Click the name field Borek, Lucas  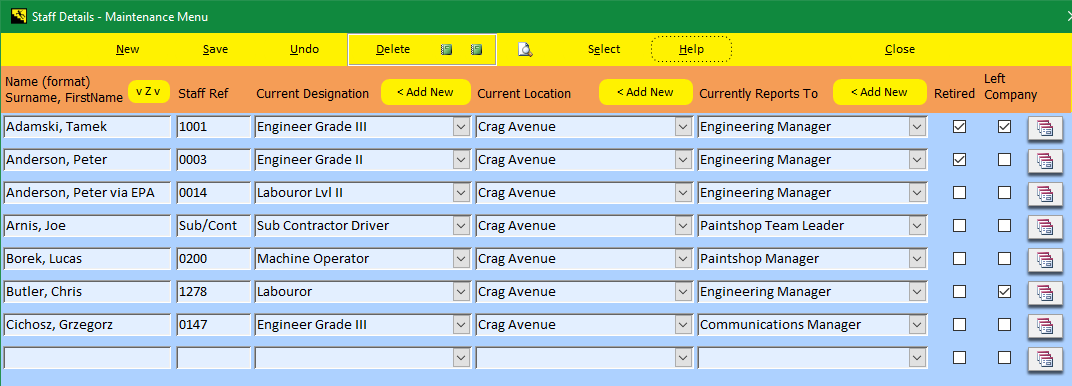(x=87, y=258)
